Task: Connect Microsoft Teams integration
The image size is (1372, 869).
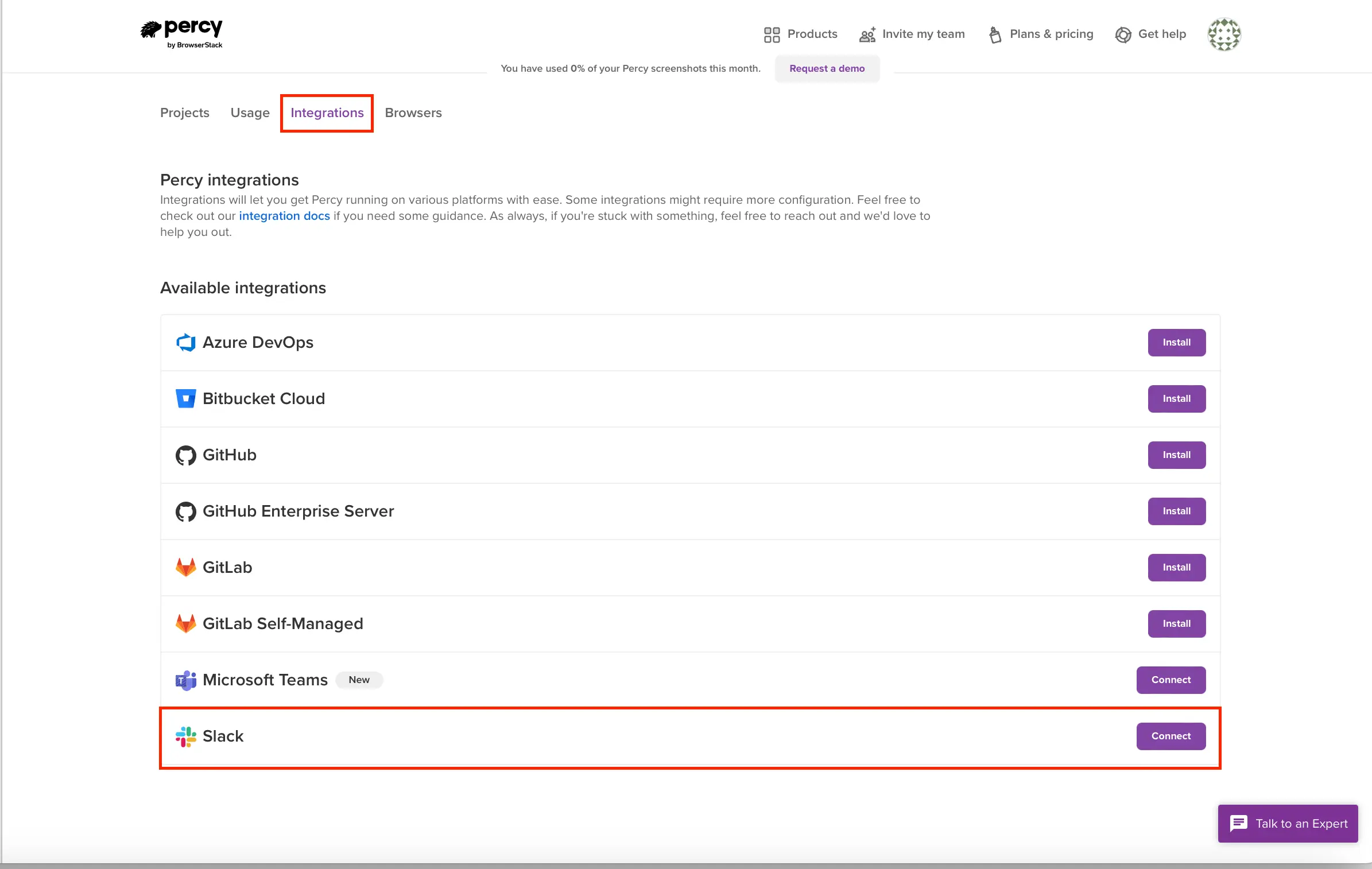Action: (1171, 680)
